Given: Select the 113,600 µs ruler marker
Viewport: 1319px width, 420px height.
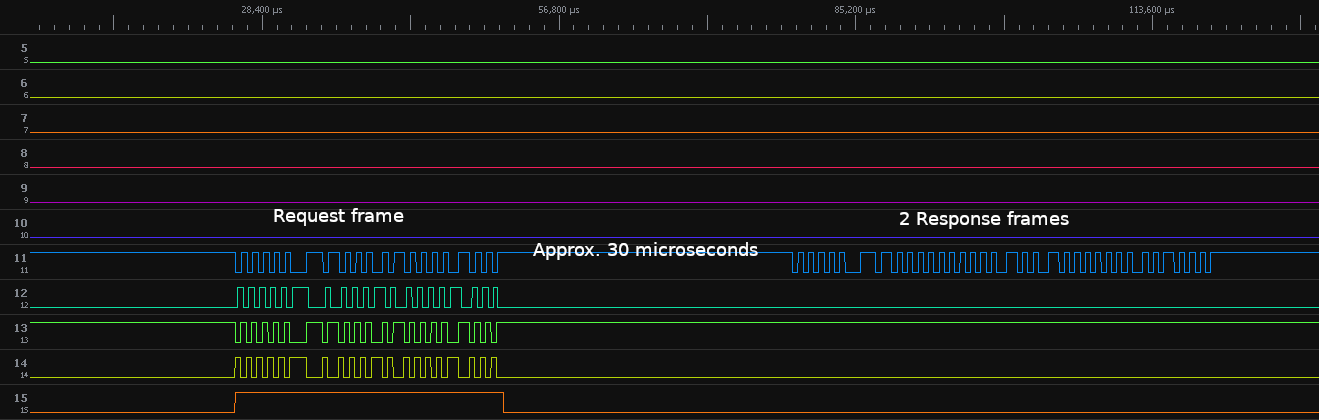Looking at the screenshot, I should [x=1151, y=10].
